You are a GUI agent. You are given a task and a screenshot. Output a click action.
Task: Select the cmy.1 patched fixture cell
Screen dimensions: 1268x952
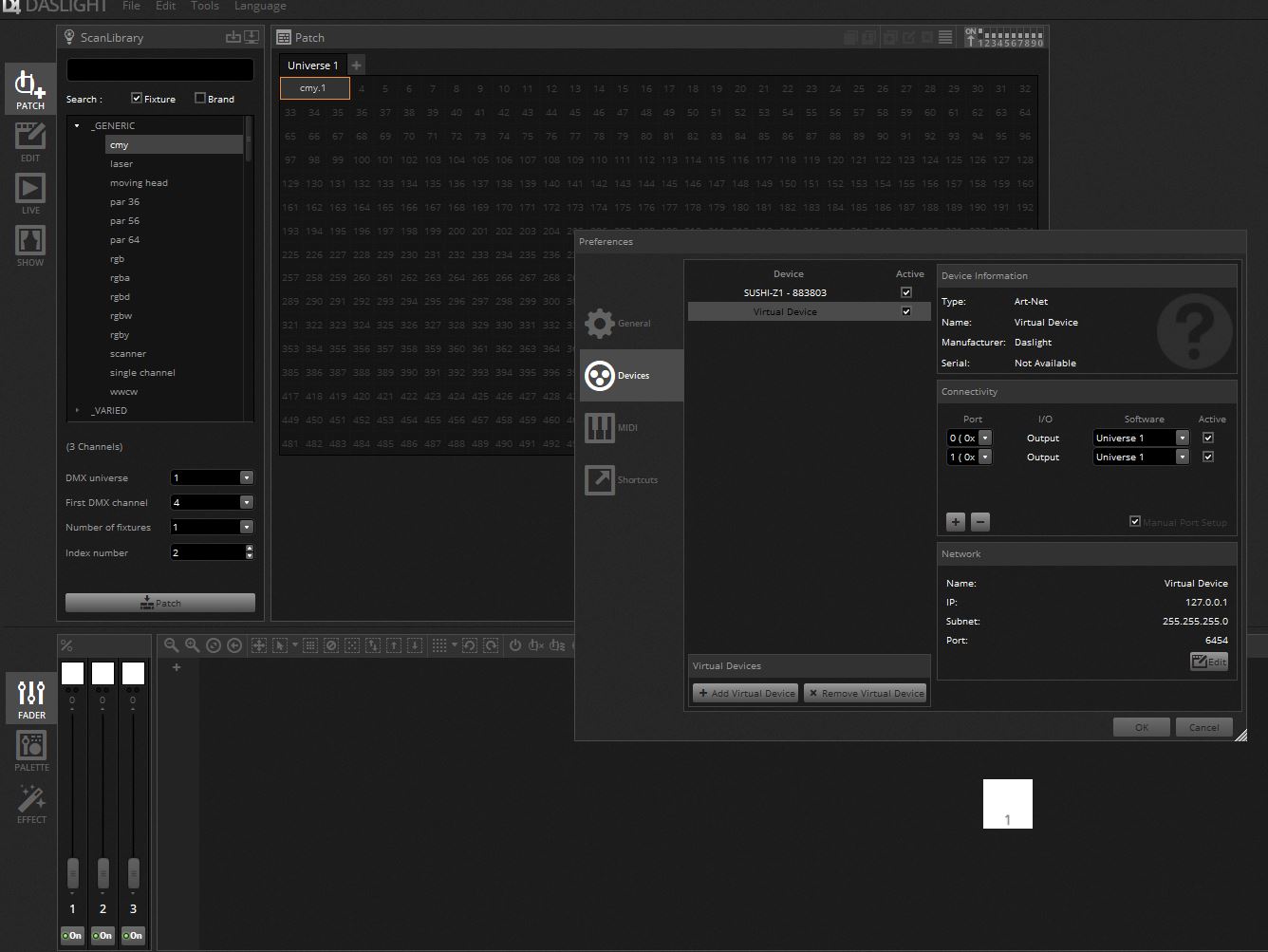tap(315, 88)
